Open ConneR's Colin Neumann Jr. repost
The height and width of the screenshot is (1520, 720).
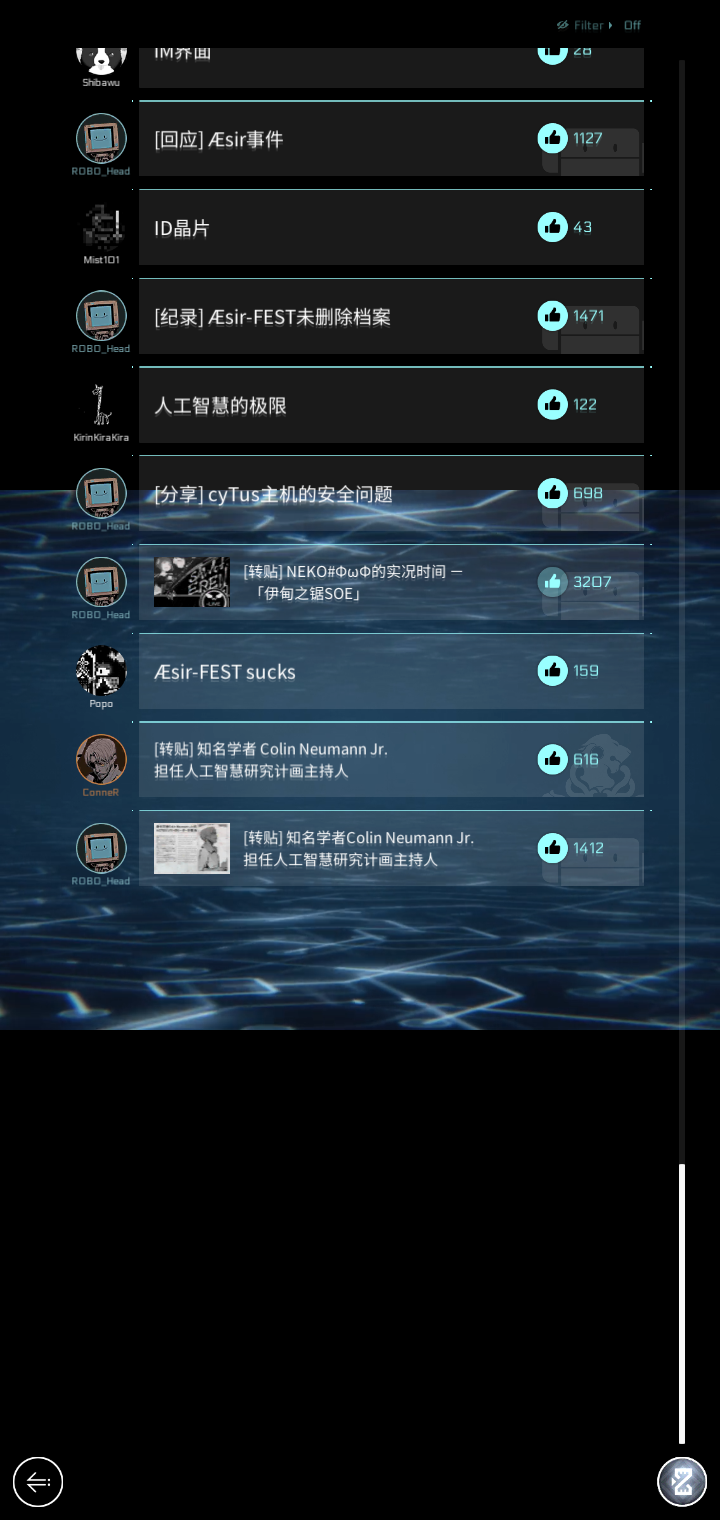(x=391, y=759)
